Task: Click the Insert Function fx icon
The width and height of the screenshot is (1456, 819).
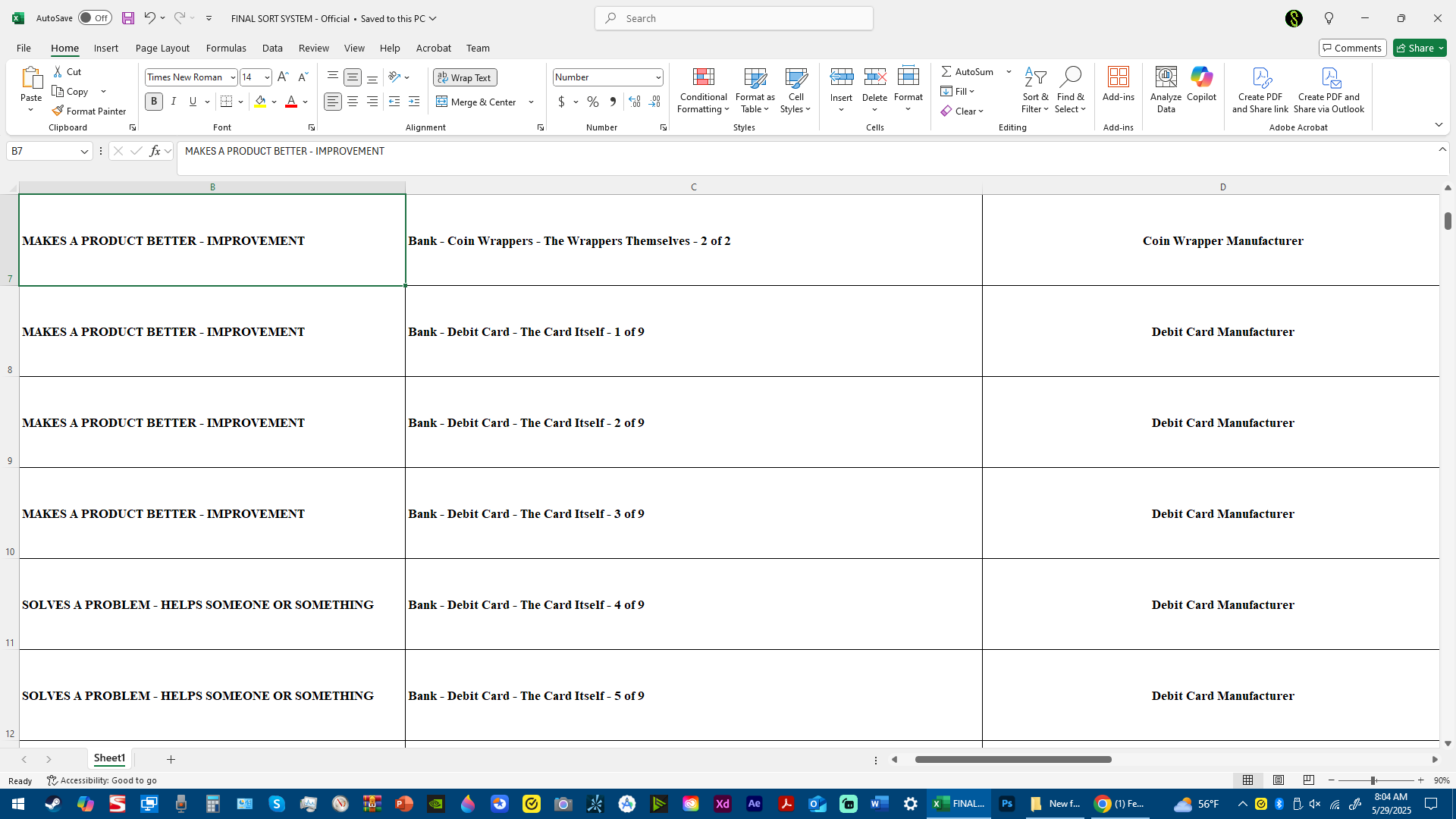Action: 155,151
